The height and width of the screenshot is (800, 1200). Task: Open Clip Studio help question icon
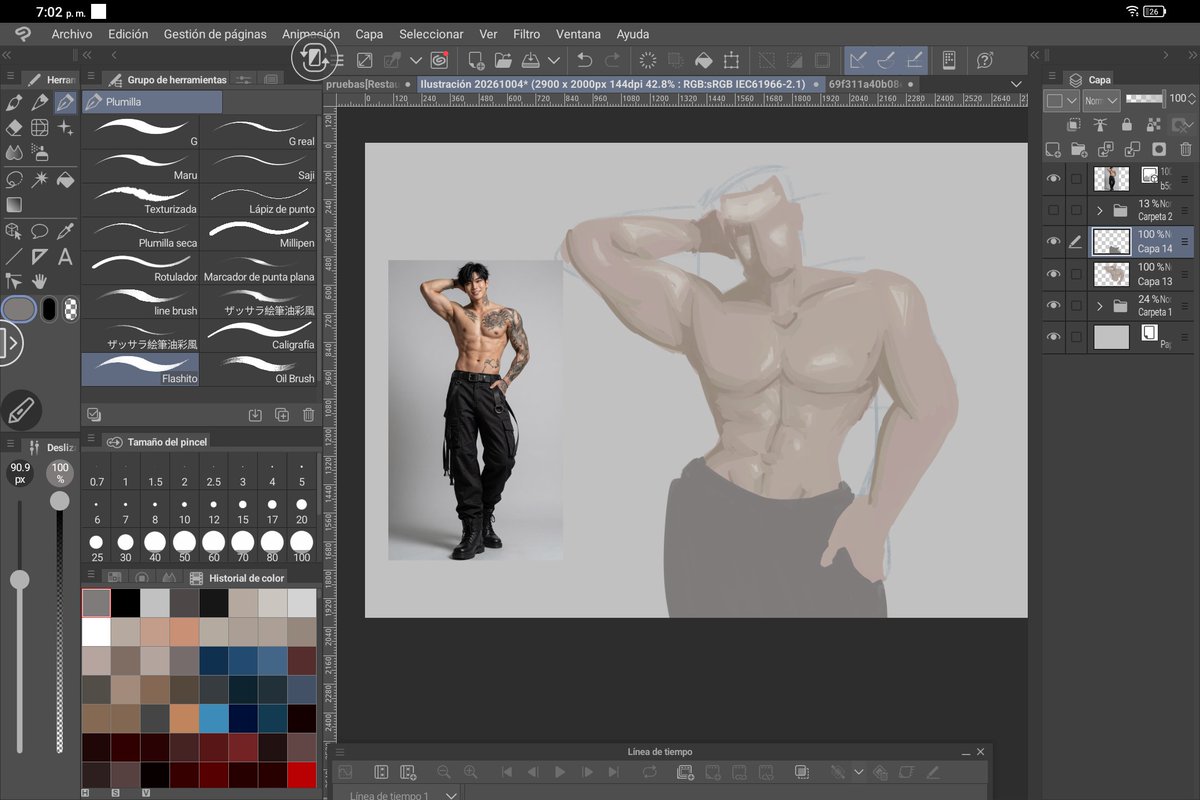pyautogui.click(x=984, y=60)
